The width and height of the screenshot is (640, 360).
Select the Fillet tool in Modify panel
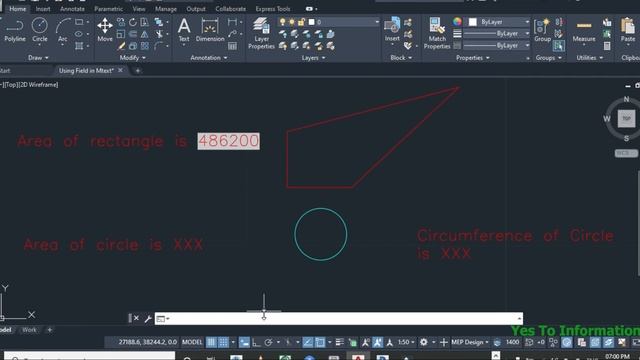point(159,46)
